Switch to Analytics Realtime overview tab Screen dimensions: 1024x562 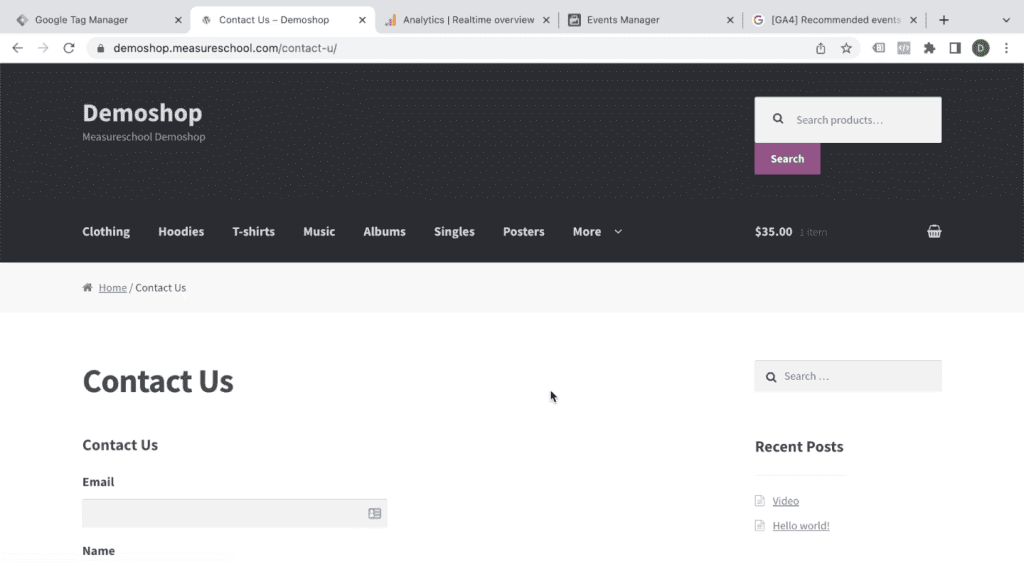coord(468,20)
